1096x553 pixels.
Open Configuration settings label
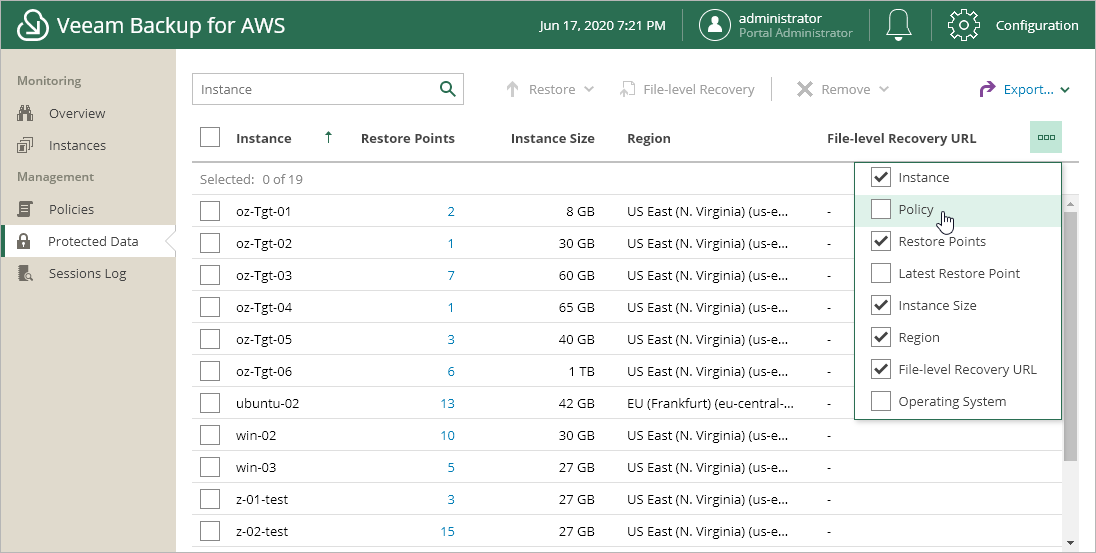pos(1037,25)
